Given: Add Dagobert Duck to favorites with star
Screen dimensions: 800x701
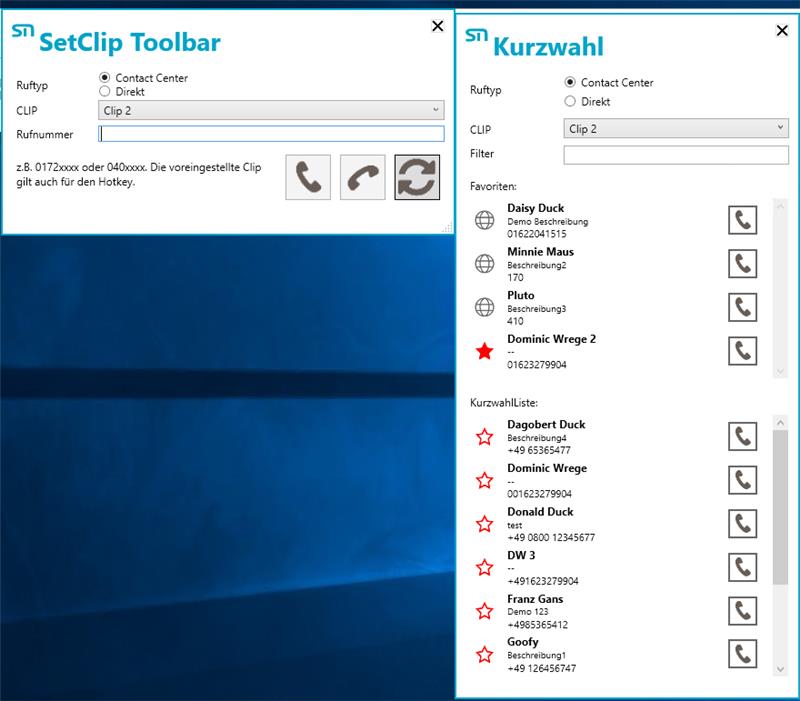Looking at the screenshot, I should [485, 437].
